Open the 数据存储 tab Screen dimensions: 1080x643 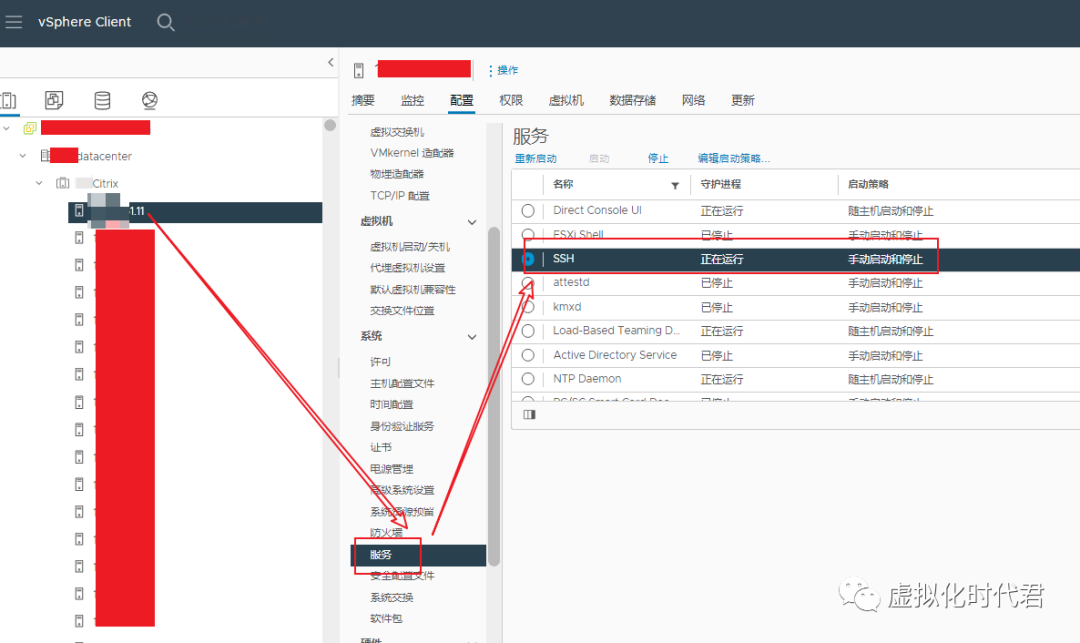coord(632,101)
